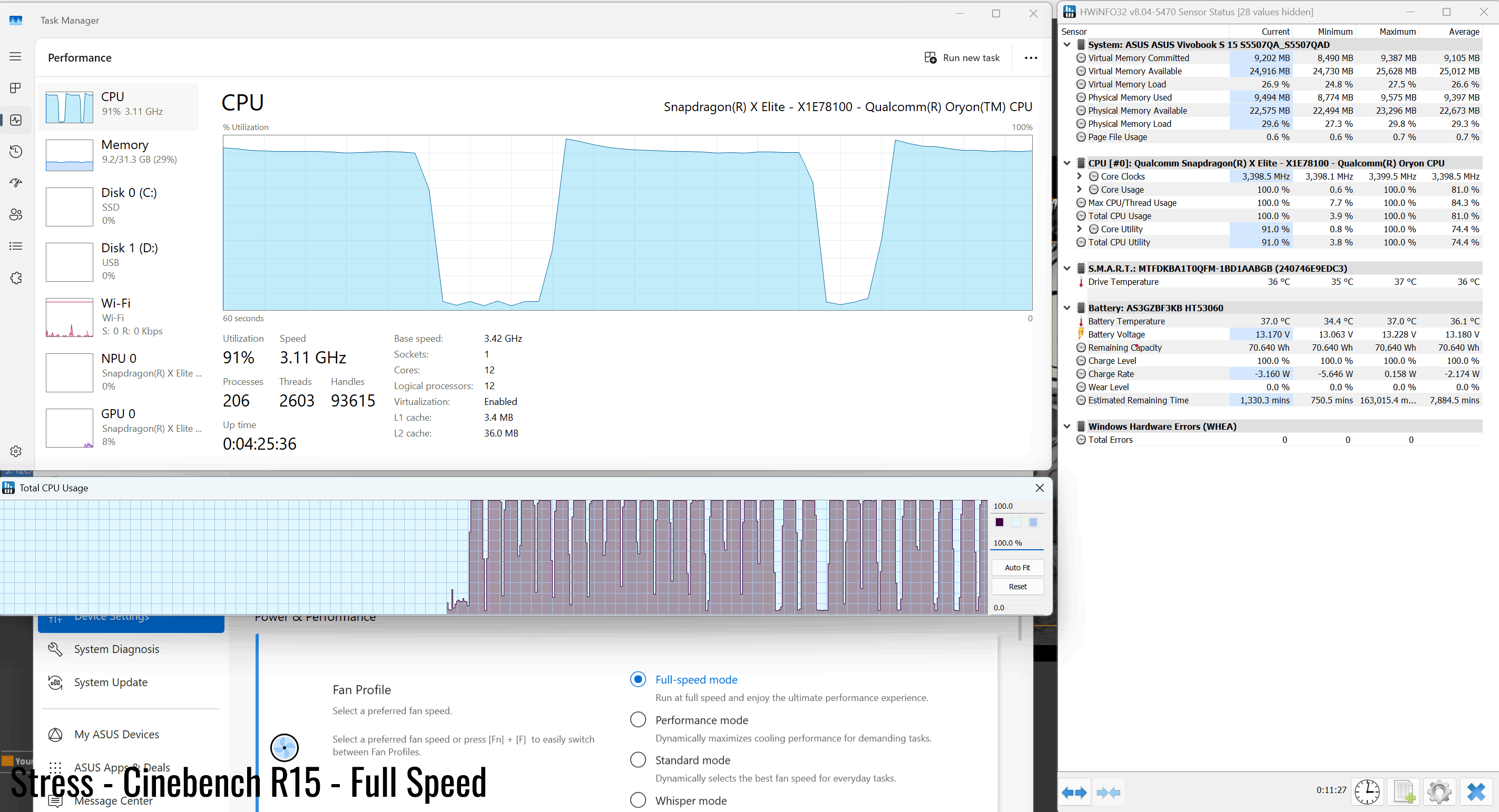Click the 100.0 % graph maximum value field
1499x812 pixels.
(1017, 543)
